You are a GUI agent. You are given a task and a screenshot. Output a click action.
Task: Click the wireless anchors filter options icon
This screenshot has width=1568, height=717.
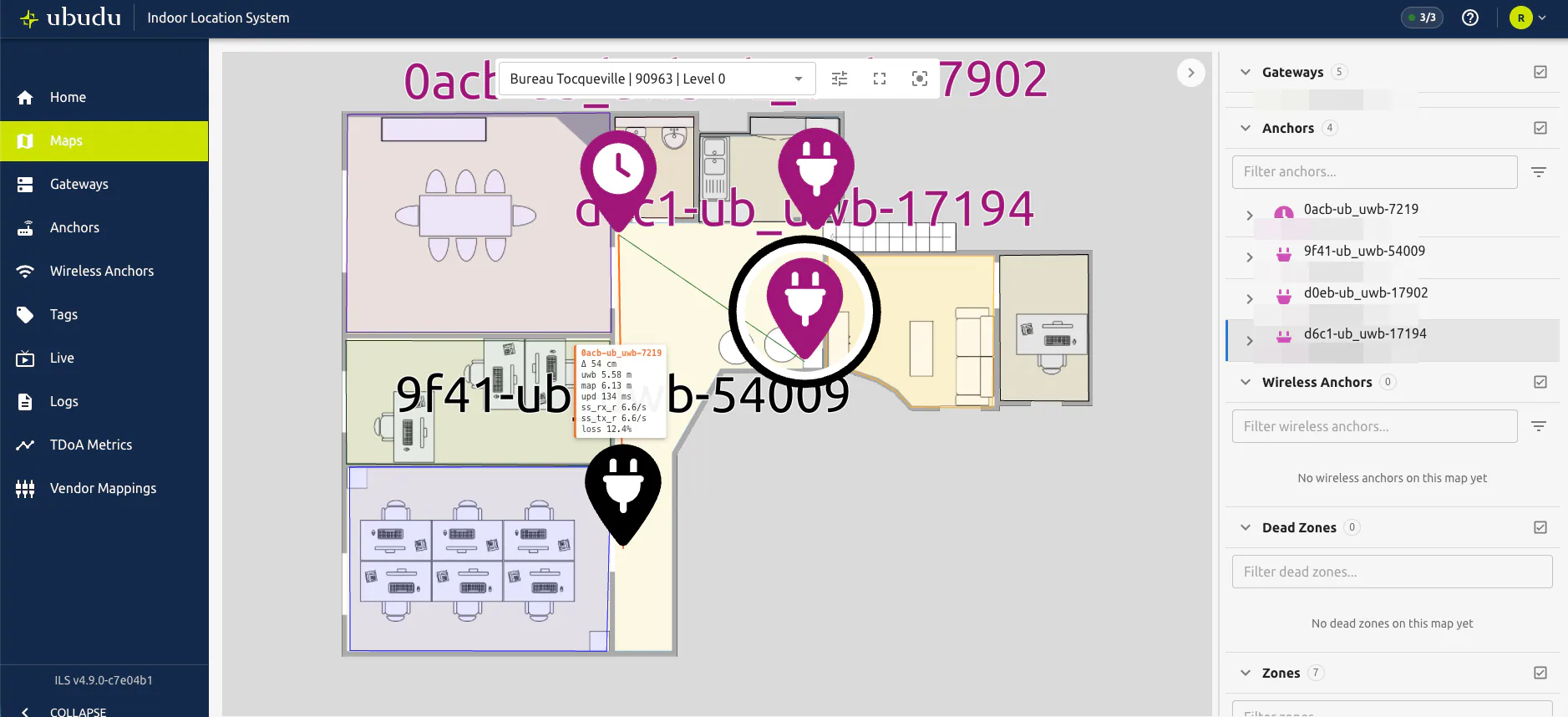(1539, 426)
